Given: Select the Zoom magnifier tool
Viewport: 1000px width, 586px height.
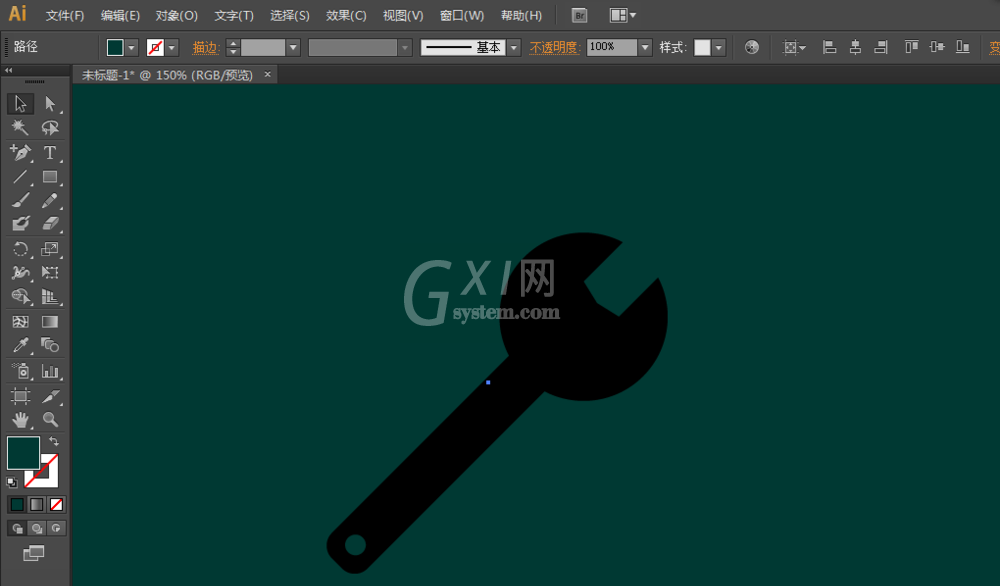Looking at the screenshot, I should click(50, 420).
